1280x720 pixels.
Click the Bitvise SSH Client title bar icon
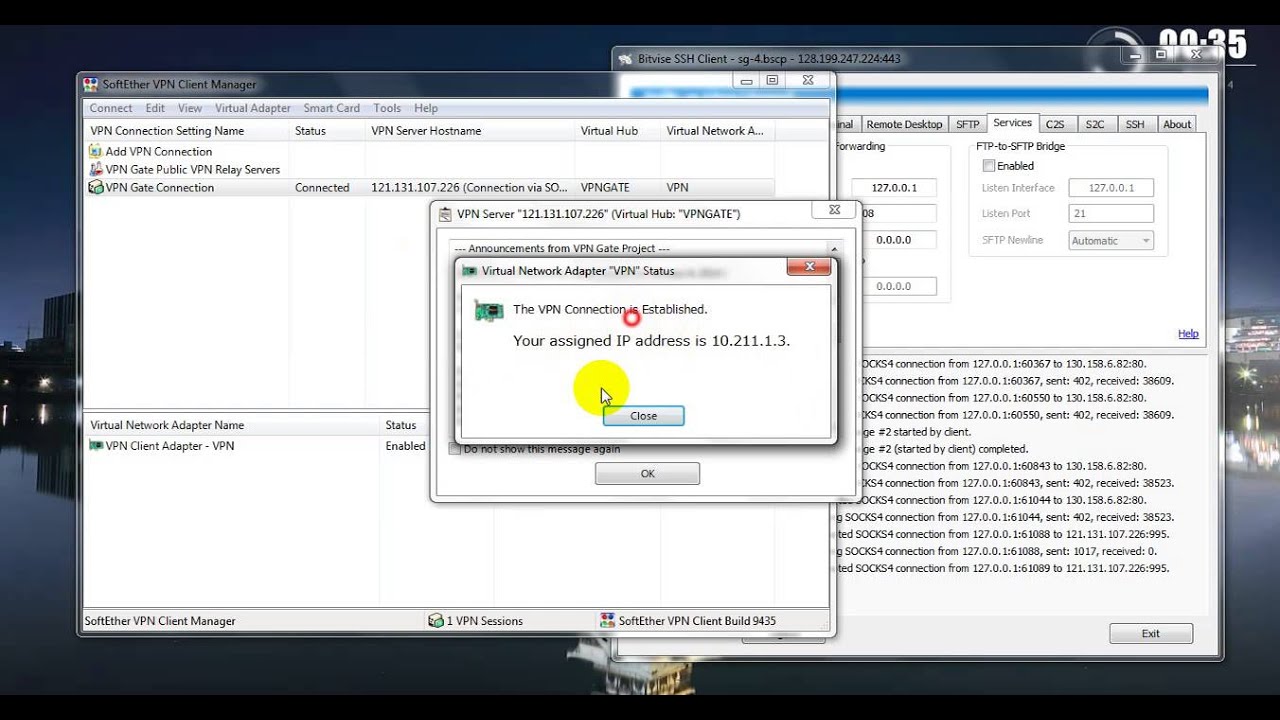pyautogui.click(x=626, y=59)
